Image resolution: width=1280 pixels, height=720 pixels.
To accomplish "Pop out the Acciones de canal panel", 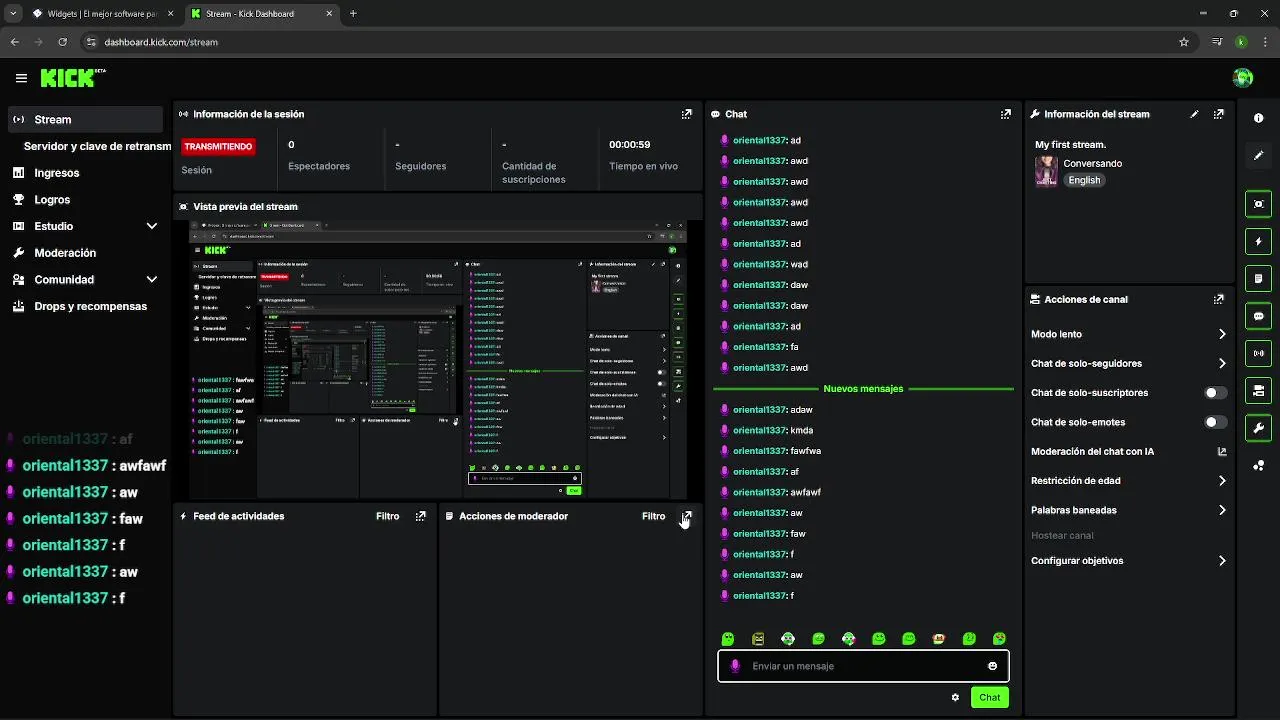I will pos(1218,299).
